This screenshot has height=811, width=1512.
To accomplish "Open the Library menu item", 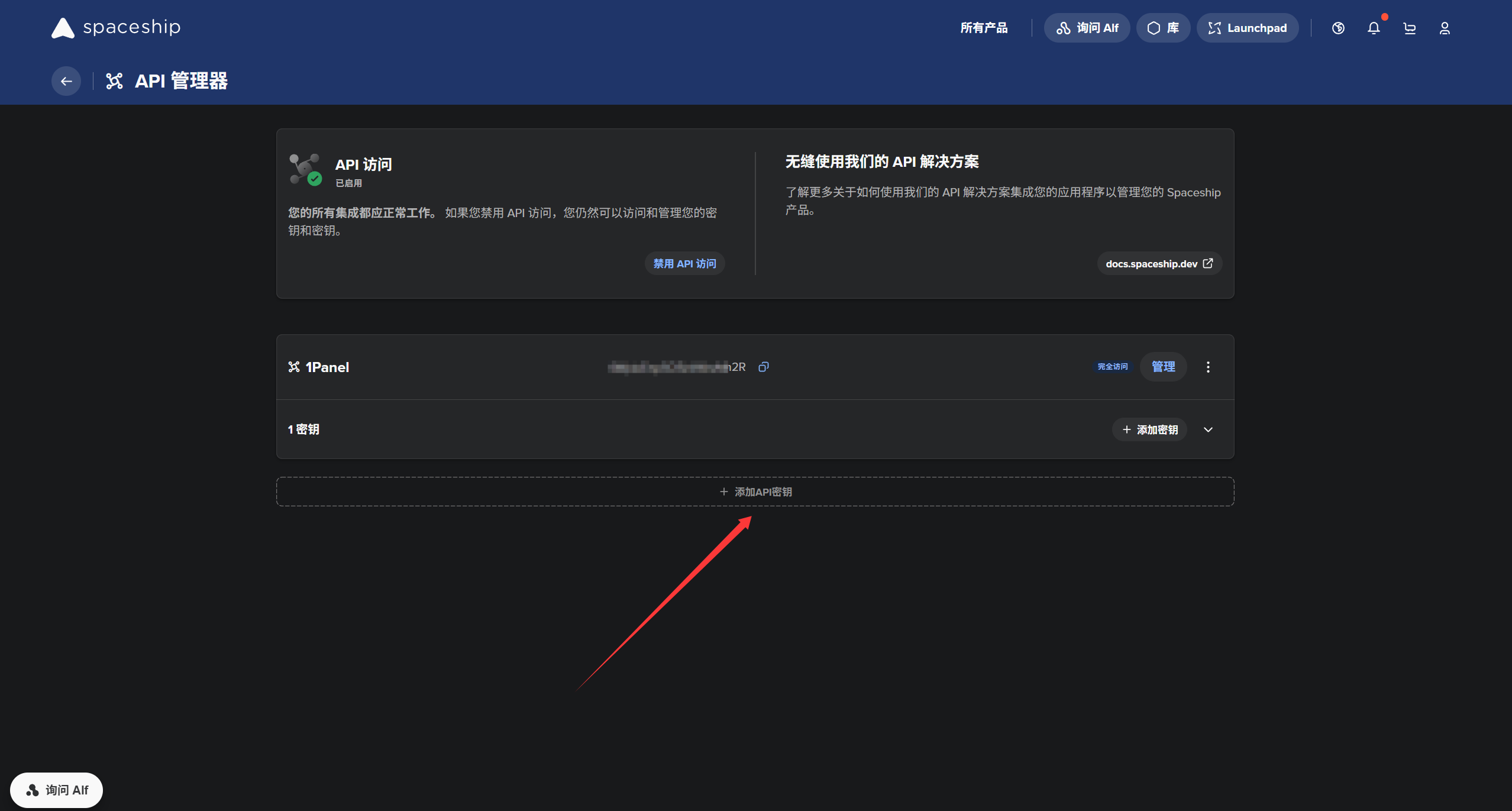I will tap(1162, 28).
